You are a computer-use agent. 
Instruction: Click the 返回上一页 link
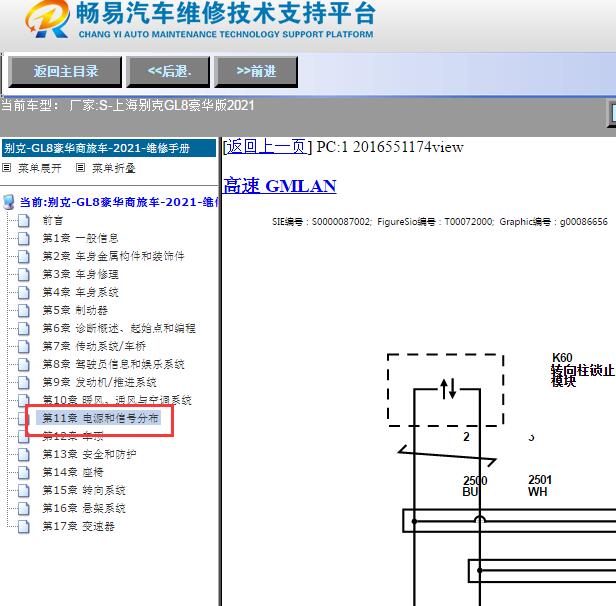tap(268, 146)
